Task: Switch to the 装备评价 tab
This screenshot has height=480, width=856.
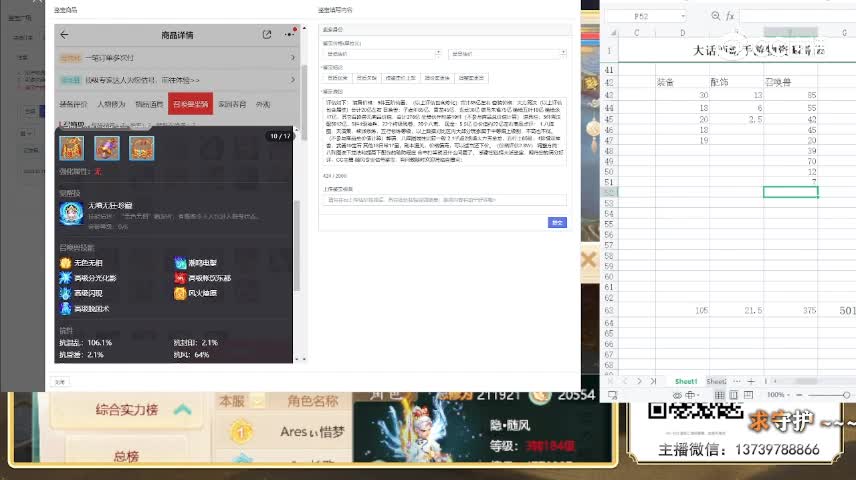Action: [73, 104]
